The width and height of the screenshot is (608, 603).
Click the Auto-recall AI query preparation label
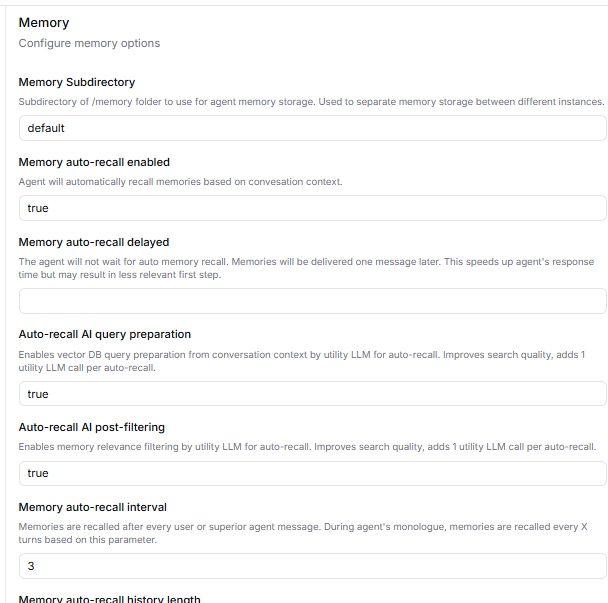(105, 334)
